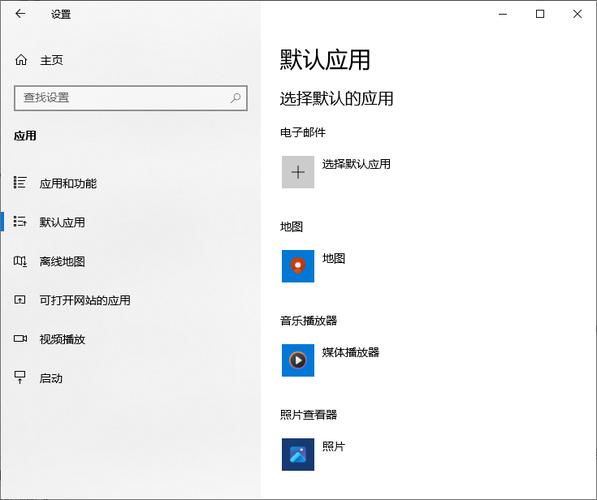This screenshot has width=597, height=500.
Task: Click the 默认应用 sidebar icon
Action: [20, 221]
